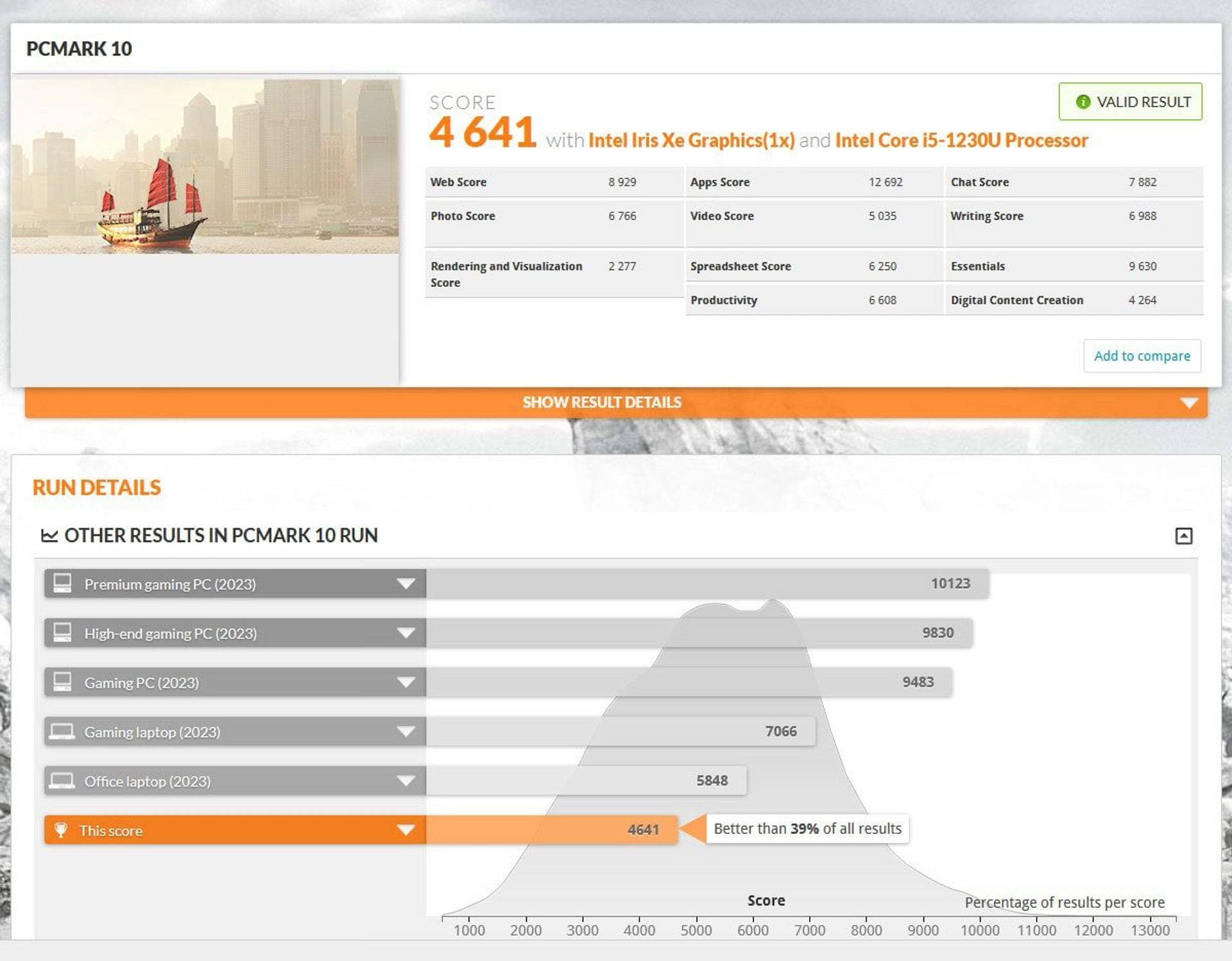
Task: Collapse the Other Results section via corner icon
Action: click(1183, 536)
